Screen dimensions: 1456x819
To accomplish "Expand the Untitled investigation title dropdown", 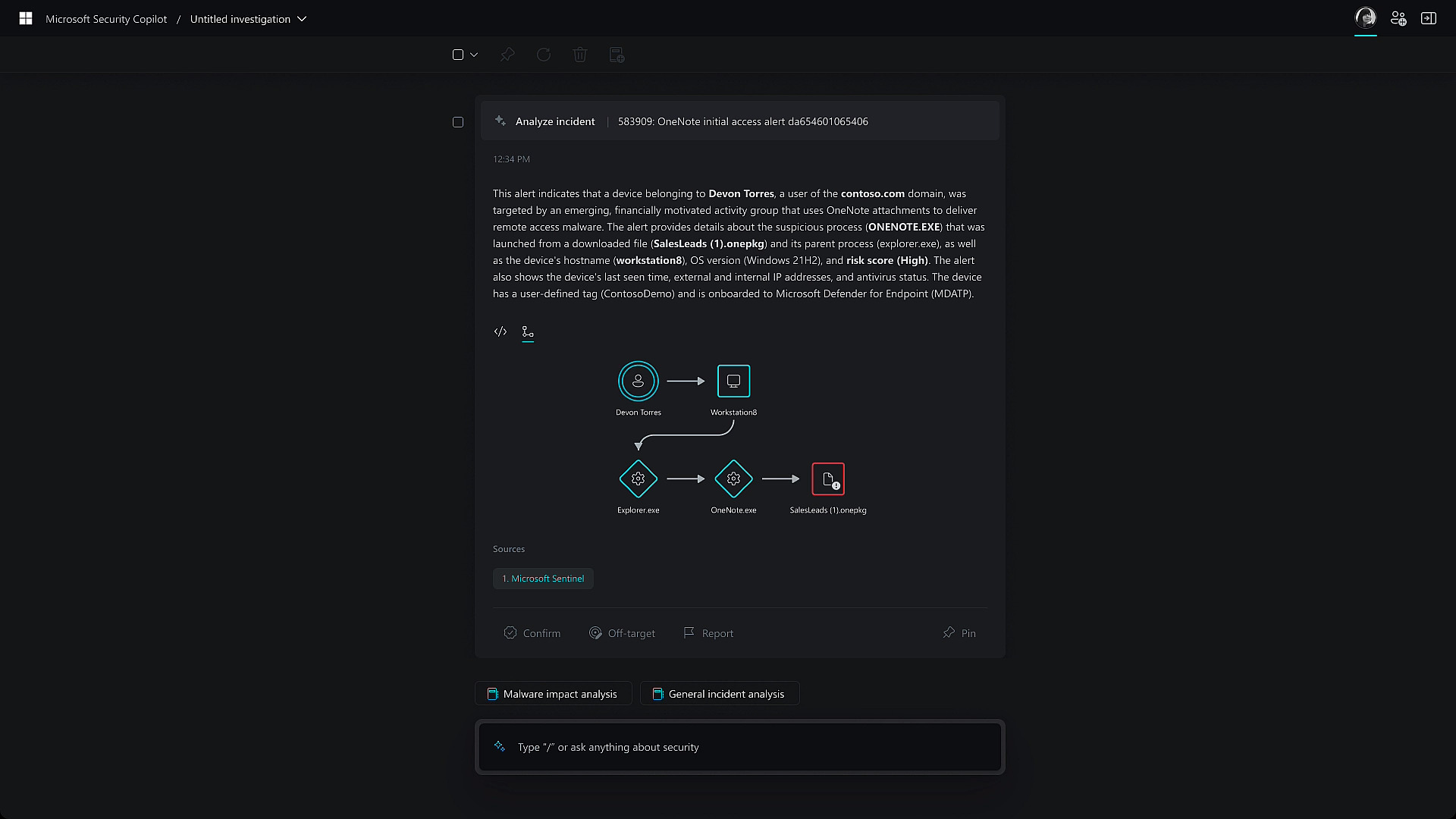I will (302, 19).
